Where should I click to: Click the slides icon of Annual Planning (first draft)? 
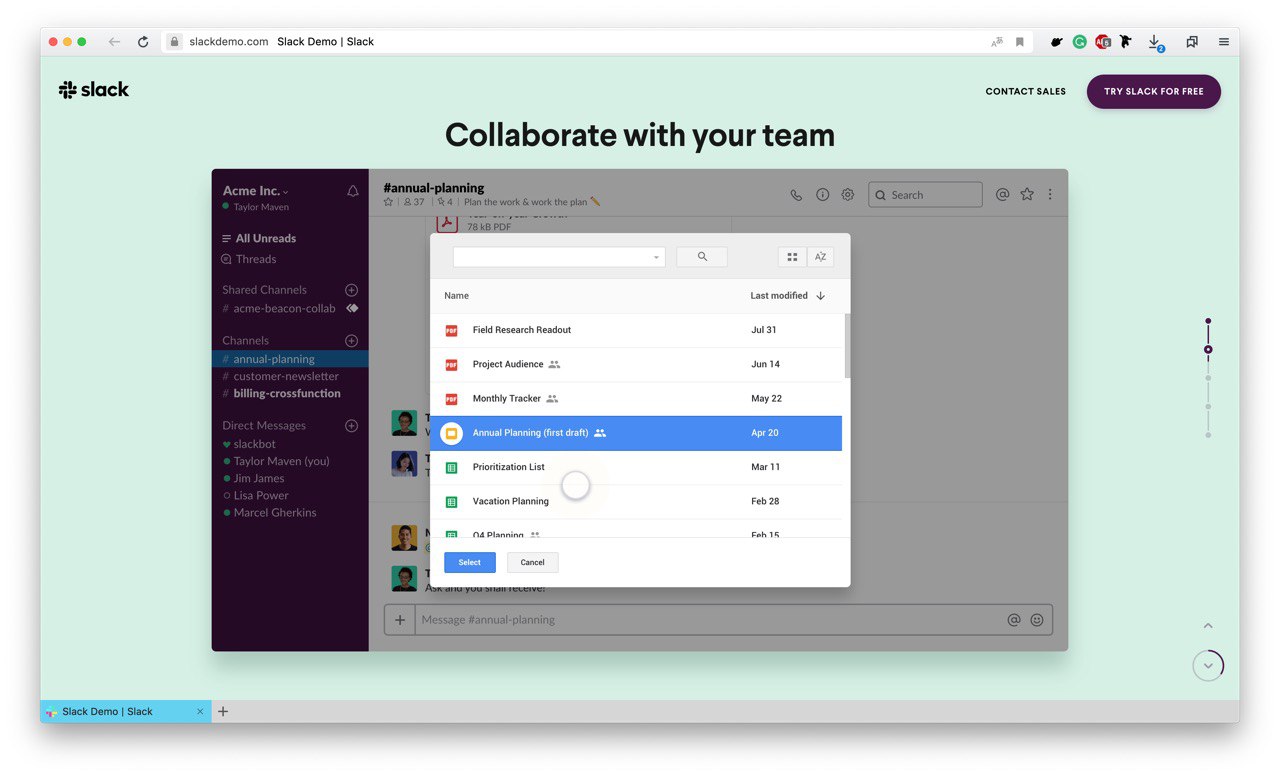[451, 433]
